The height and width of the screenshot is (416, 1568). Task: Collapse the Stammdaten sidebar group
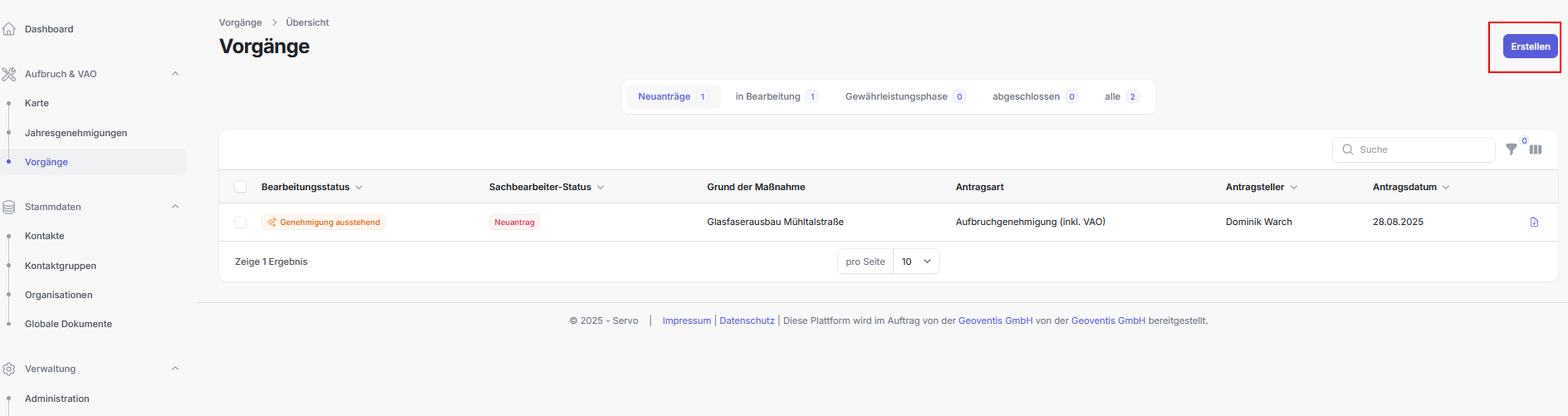175,207
